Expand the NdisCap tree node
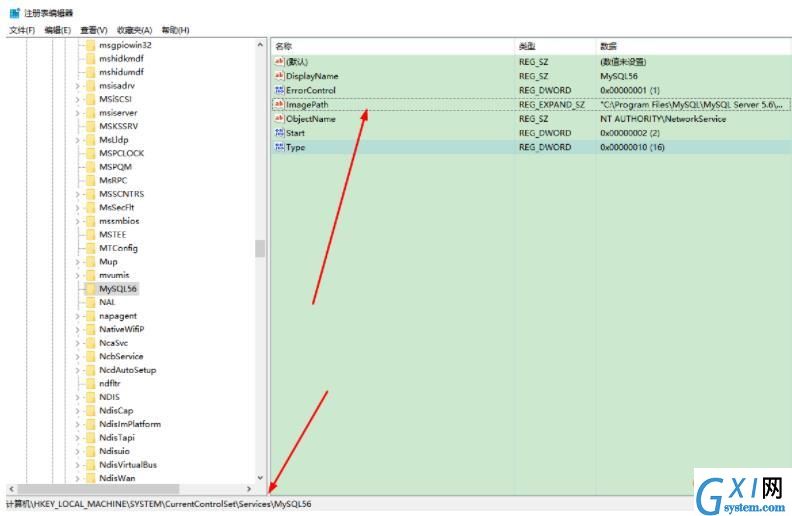The width and height of the screenshot is (792, 516). [77, 410]
